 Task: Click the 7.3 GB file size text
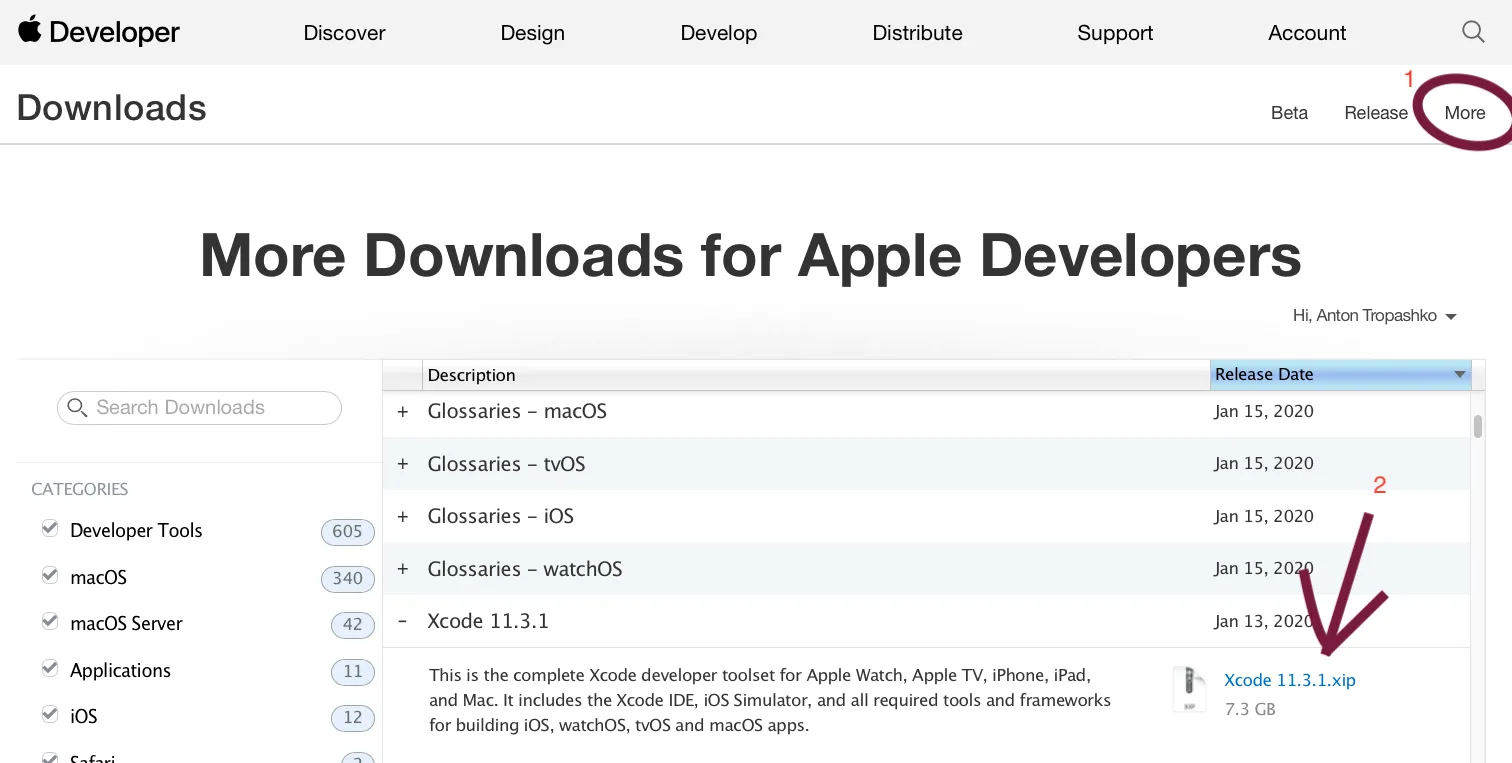1250,710
